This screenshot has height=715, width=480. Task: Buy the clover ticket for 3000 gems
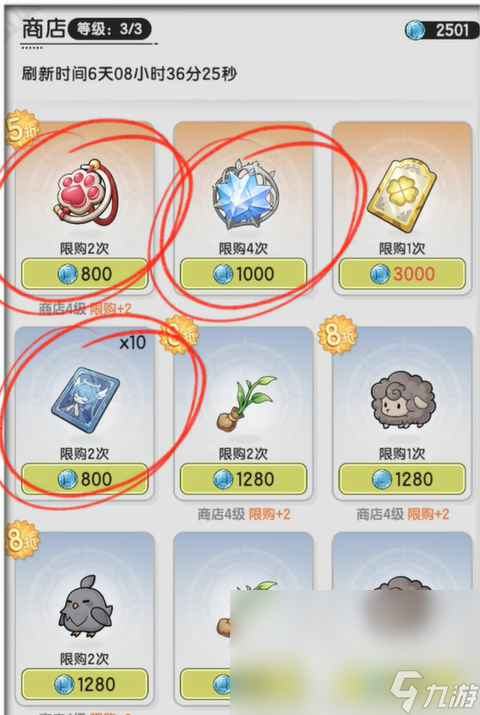point(402,274)
